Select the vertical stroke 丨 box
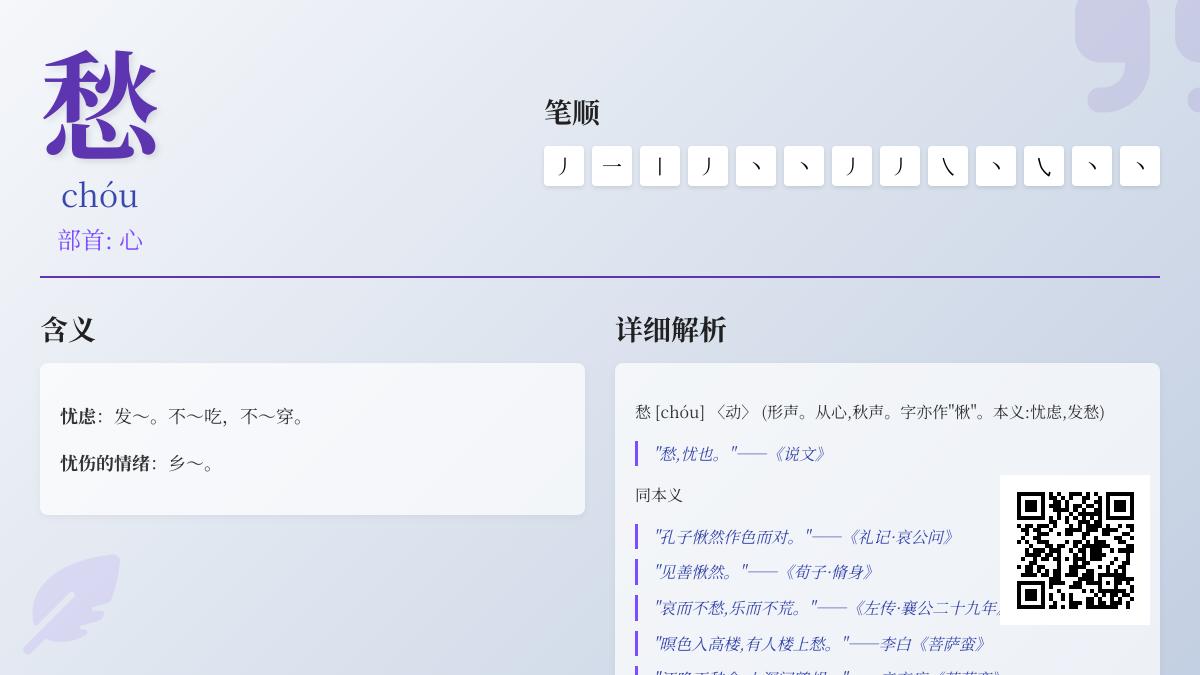1200x675 pixels. [x=660, y=166]
